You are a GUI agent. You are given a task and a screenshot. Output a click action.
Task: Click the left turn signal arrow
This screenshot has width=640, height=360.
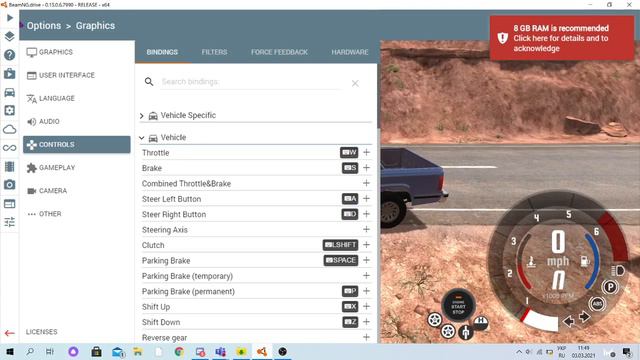[x=568, y=322]
